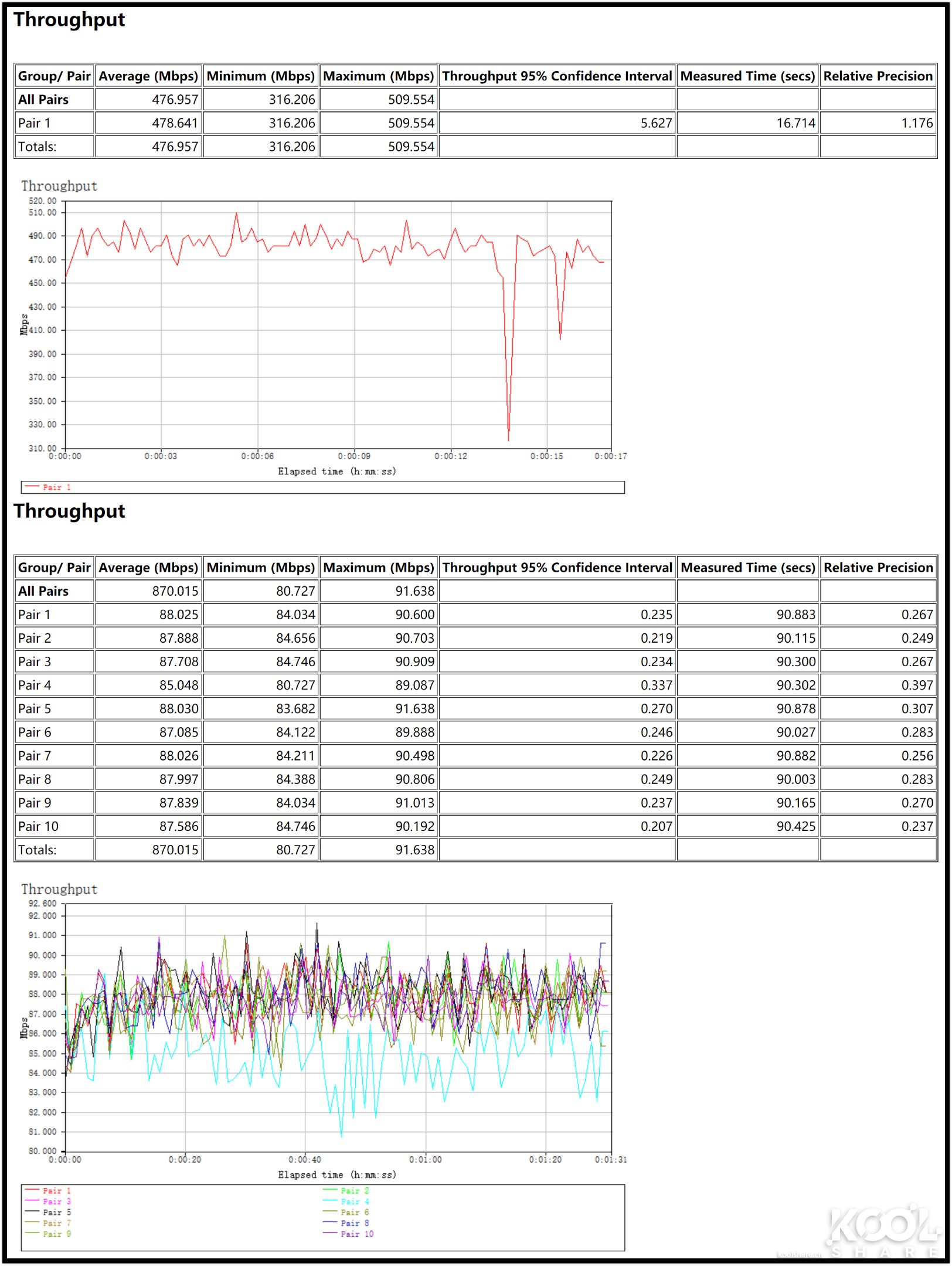
Task: Click the 0:00:09 axis label in first chart
Action: coord(354,456)
